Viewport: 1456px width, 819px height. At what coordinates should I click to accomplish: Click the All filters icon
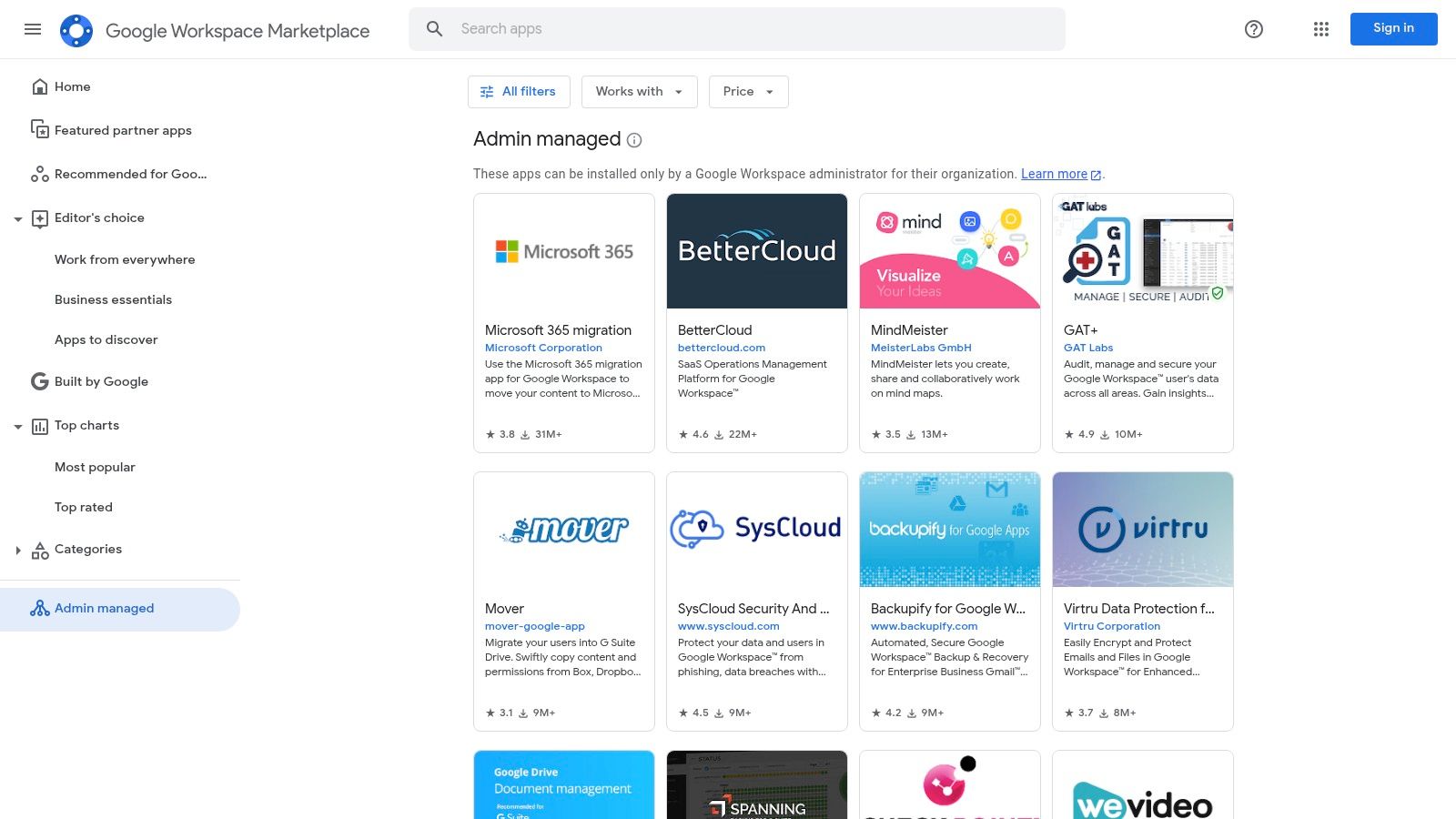point(486,91)
